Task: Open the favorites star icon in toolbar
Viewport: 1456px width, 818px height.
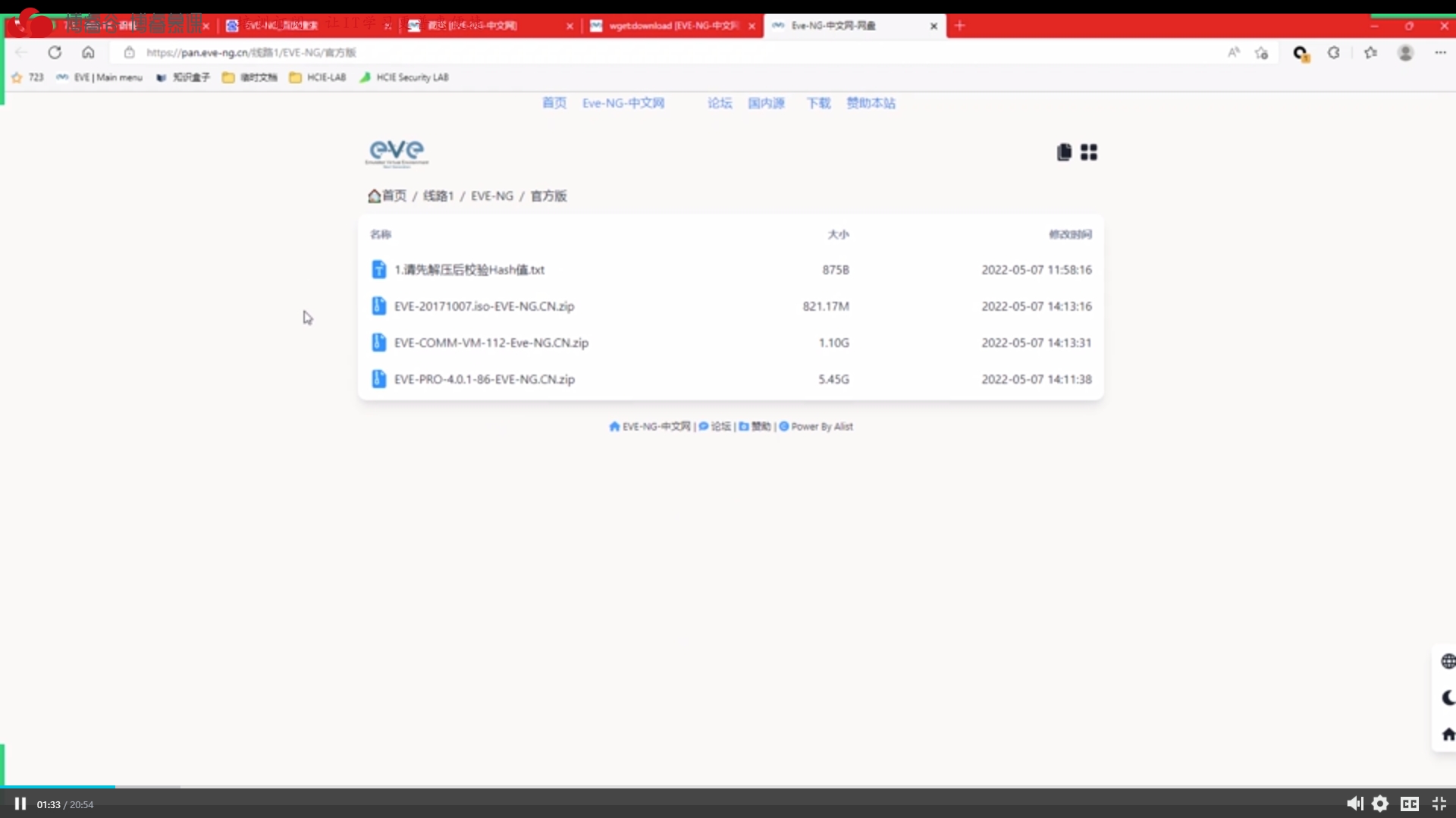Action: tap(1370, 52)
